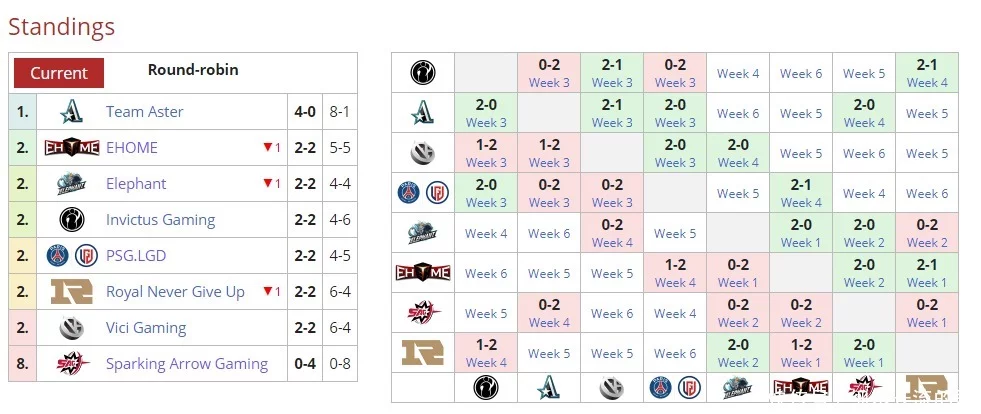
Task: Click the Elephant logo in standings list
Action: tap(71, 184)
